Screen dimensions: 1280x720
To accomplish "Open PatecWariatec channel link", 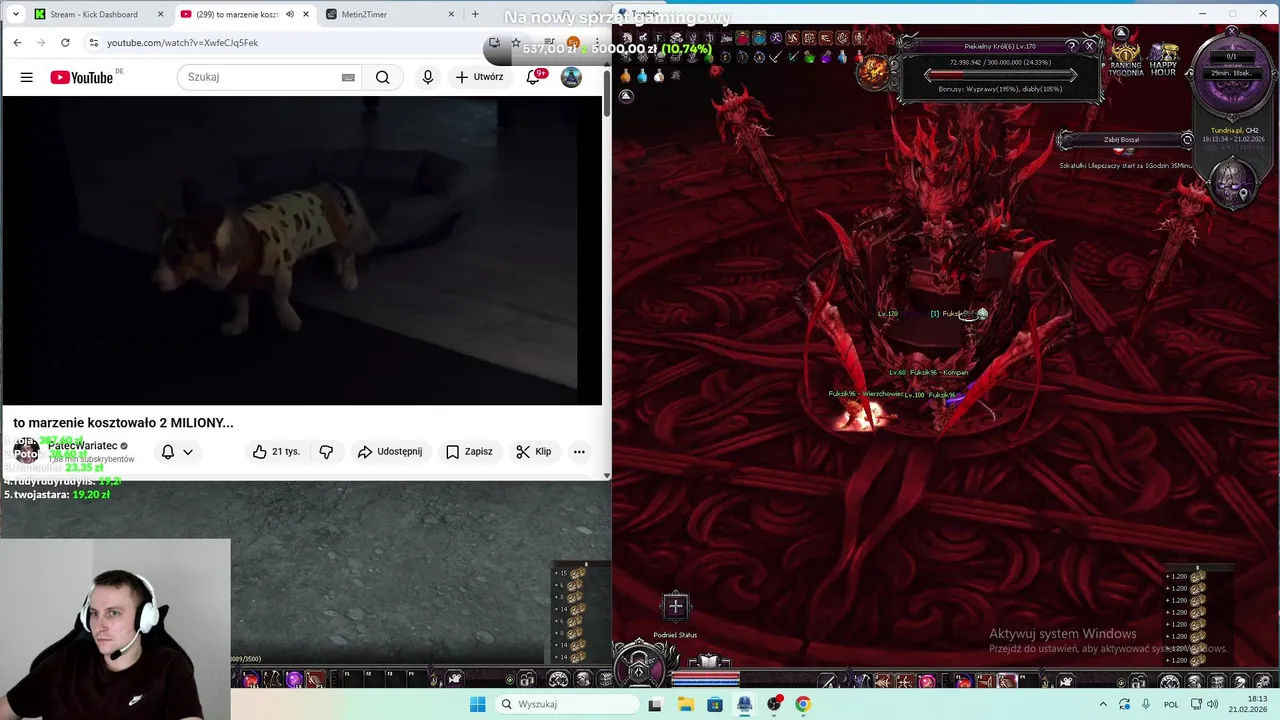I will click(x=83, y=445).
